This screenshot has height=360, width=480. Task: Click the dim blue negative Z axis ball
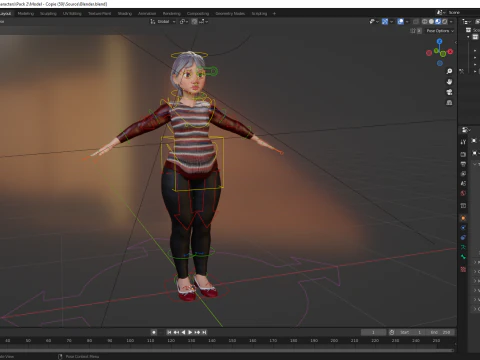[x=440, y=63]
